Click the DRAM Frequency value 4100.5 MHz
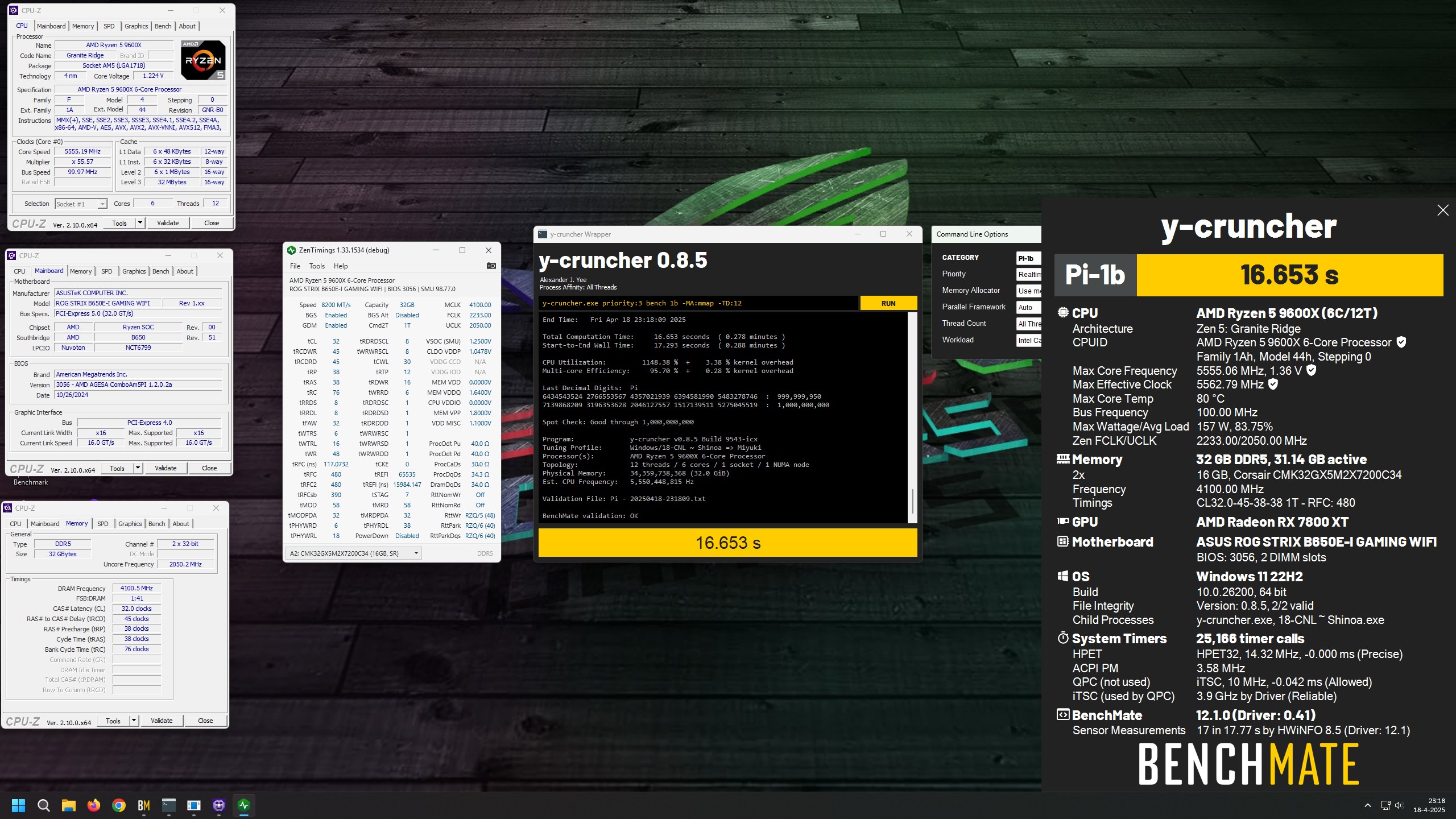The width and height of the screenshot is (1456, 819). pyautogui.click(x=136, y=588)
